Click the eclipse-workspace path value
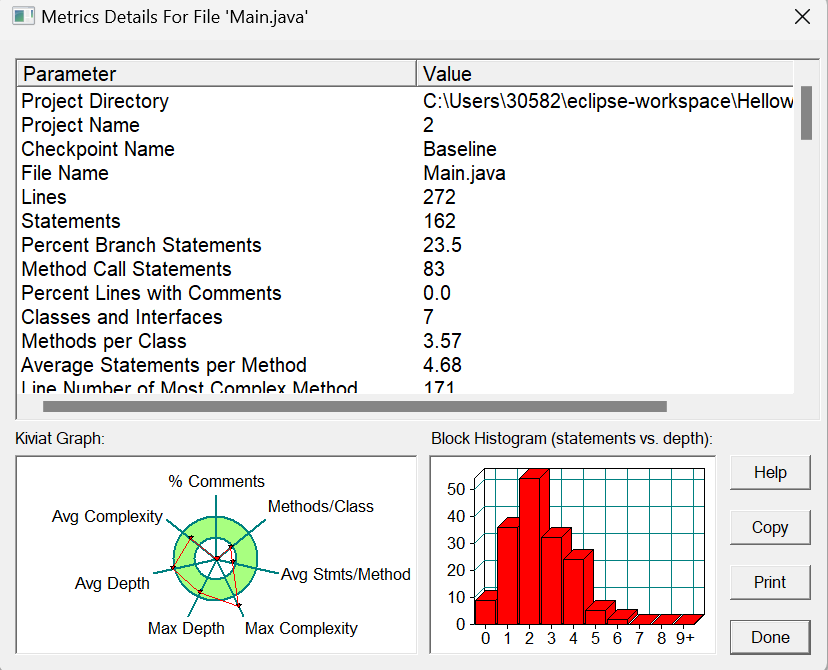Viewport: 828px width, 670px height. (608, 101)
